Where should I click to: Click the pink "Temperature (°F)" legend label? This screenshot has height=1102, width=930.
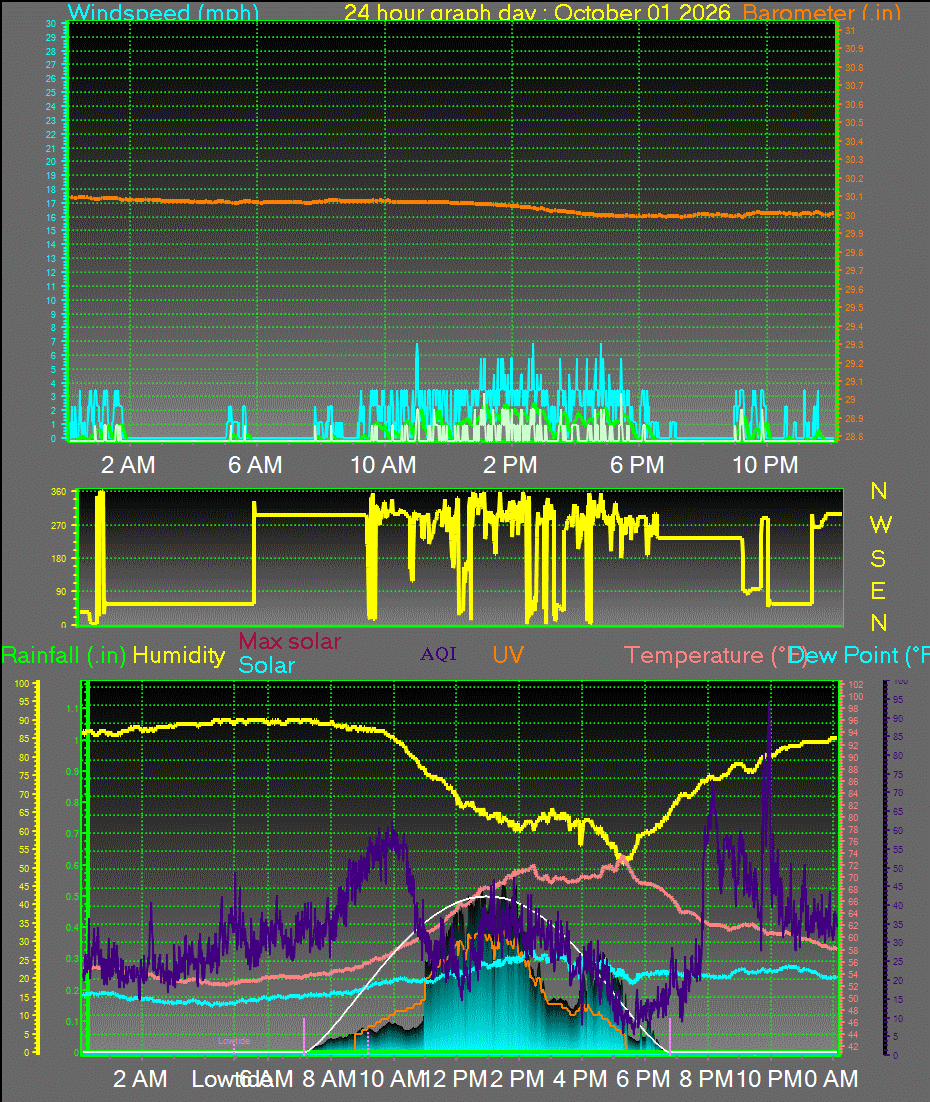click(x=716, y=656)
